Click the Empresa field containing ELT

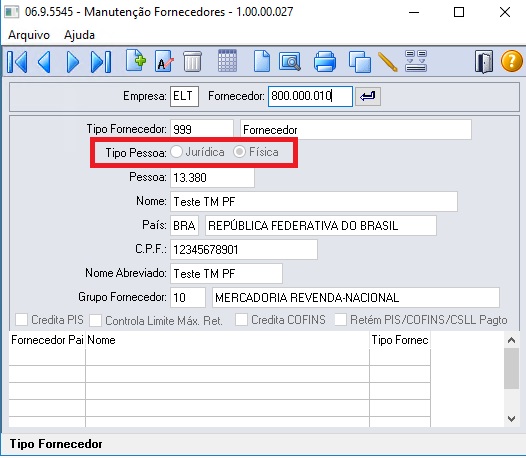tap(184, 97)
